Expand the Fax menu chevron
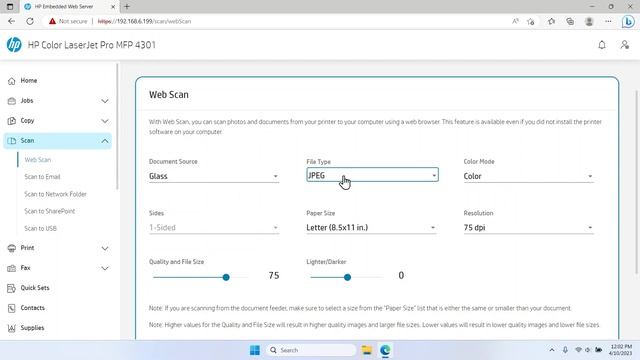The width and height of the screenshot is (640, 360). coord(105,268)
